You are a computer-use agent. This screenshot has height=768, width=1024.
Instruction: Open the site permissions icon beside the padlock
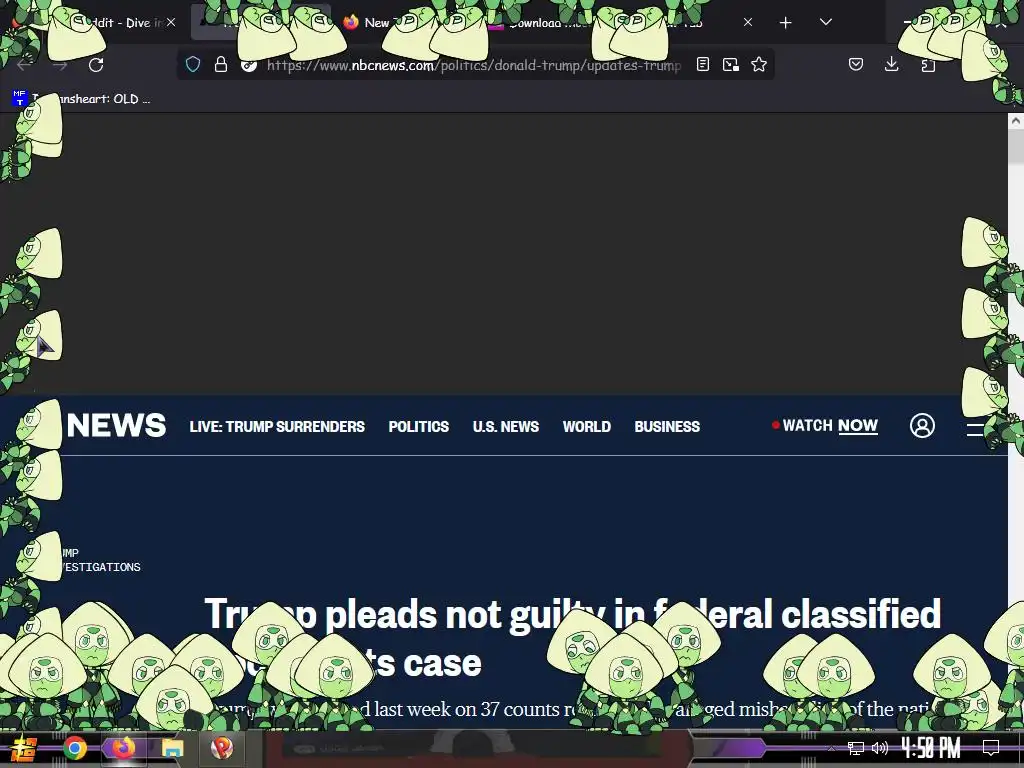click(x=249, y=65)
